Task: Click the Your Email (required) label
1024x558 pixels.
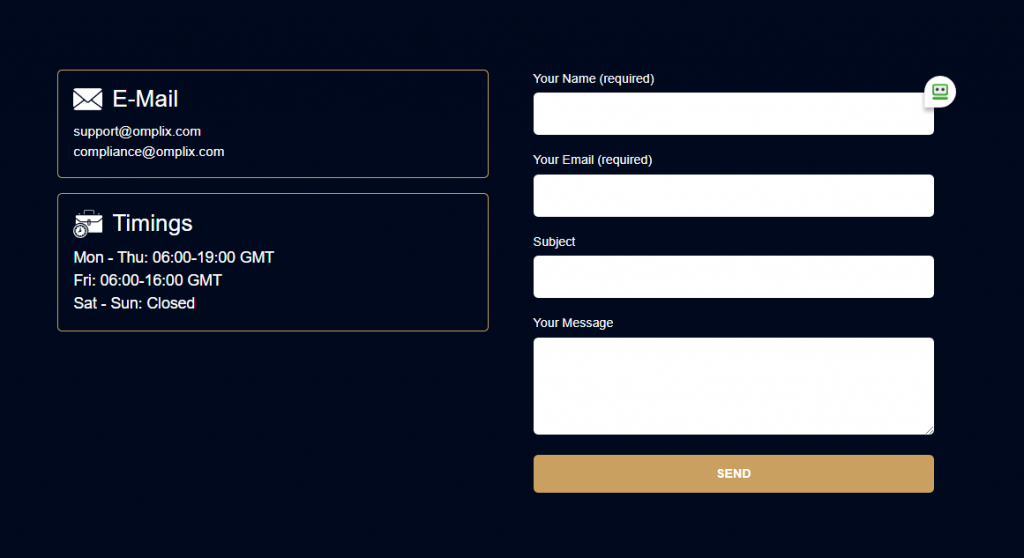Action: pos(592,160)
